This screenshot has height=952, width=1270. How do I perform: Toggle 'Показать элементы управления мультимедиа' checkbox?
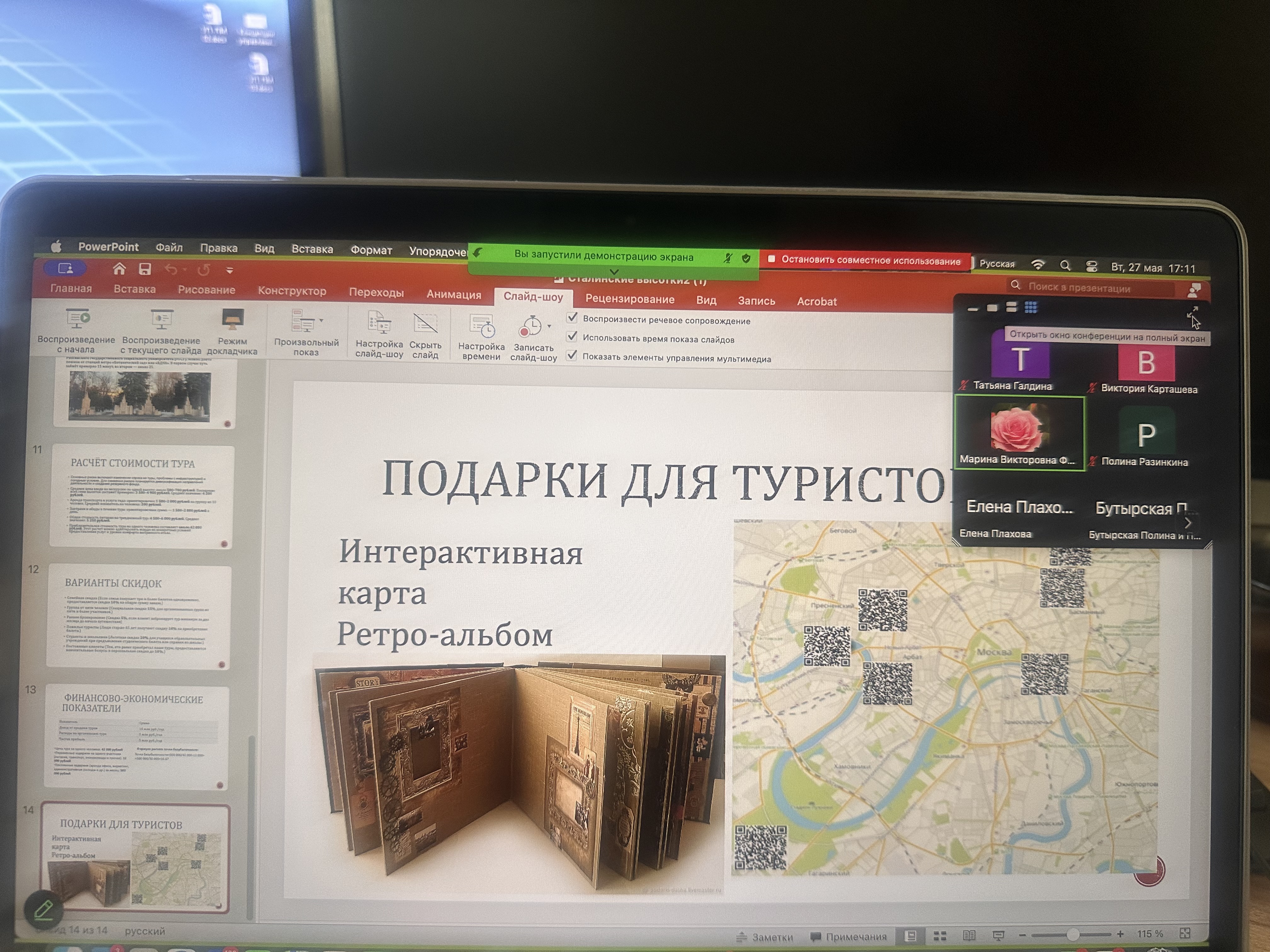572,356
